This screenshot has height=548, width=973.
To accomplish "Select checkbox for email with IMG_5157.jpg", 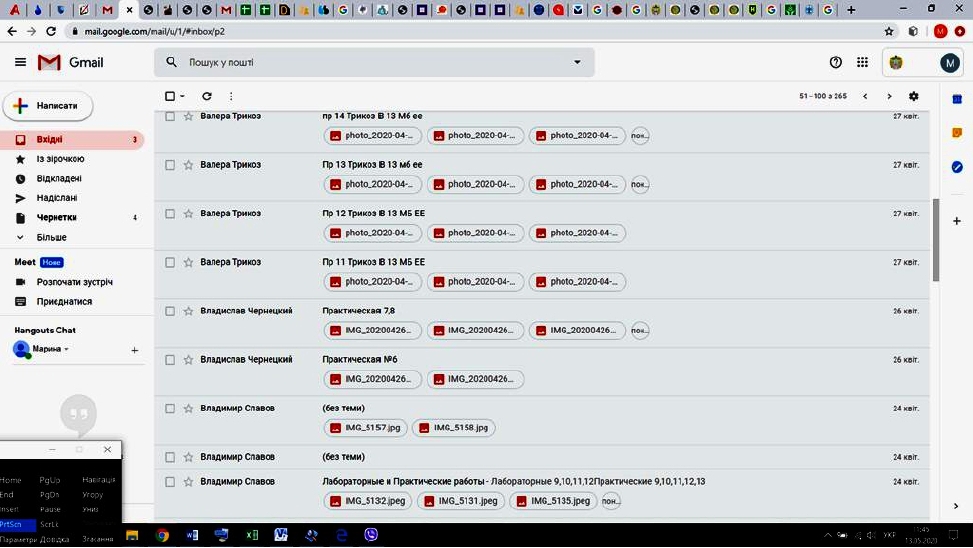I will (170, 408).
